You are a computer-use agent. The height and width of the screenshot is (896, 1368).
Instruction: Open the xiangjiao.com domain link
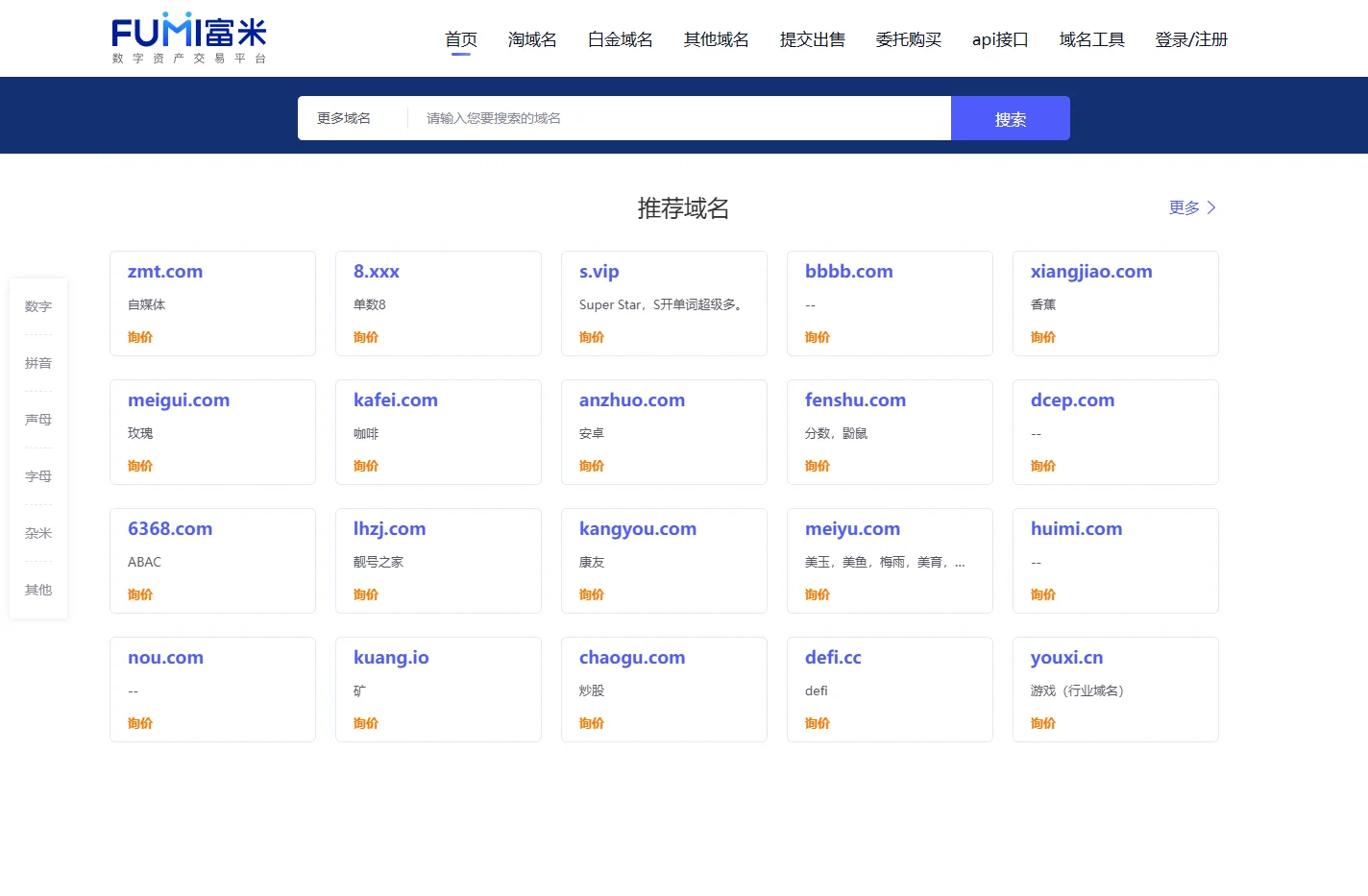(x=1091, y=272)
